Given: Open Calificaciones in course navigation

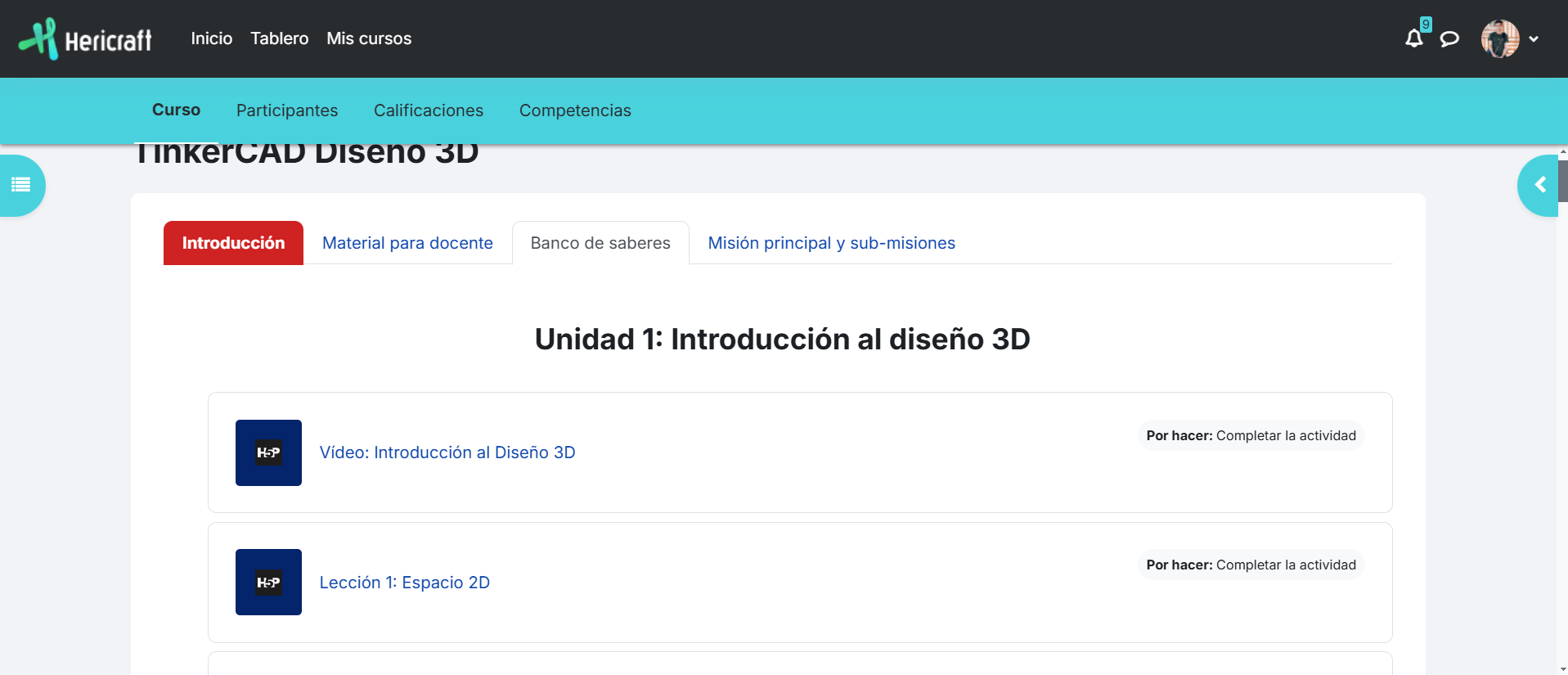Looking at the screenshot, I should (429, 110).
